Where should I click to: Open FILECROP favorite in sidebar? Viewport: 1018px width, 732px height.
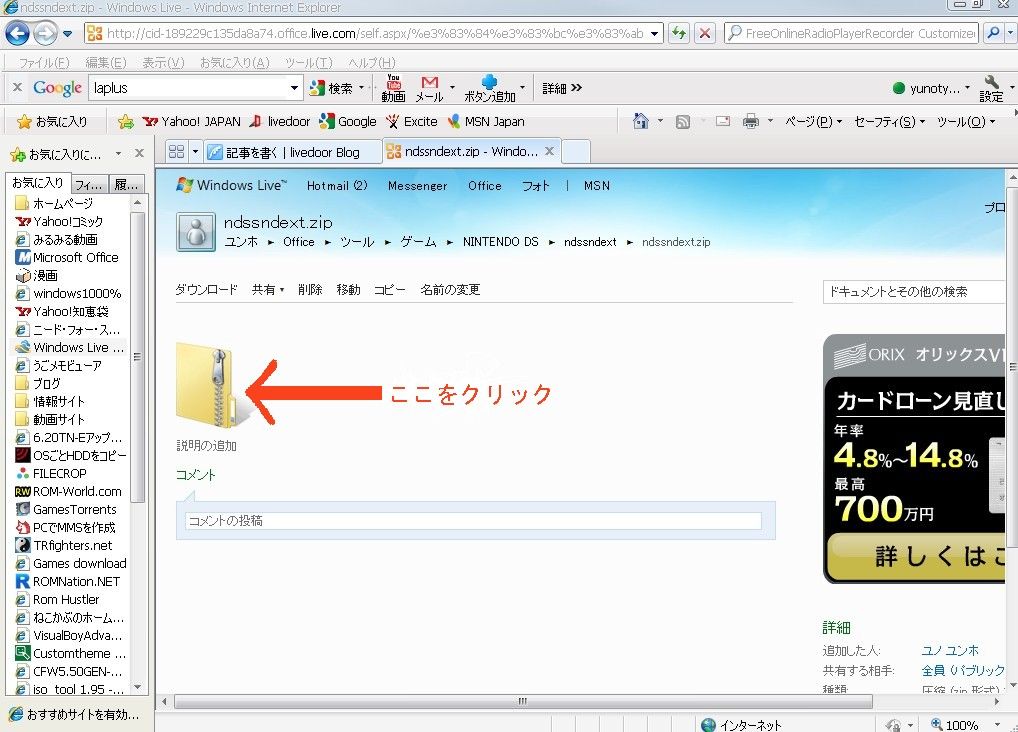[x=51, y=473]
